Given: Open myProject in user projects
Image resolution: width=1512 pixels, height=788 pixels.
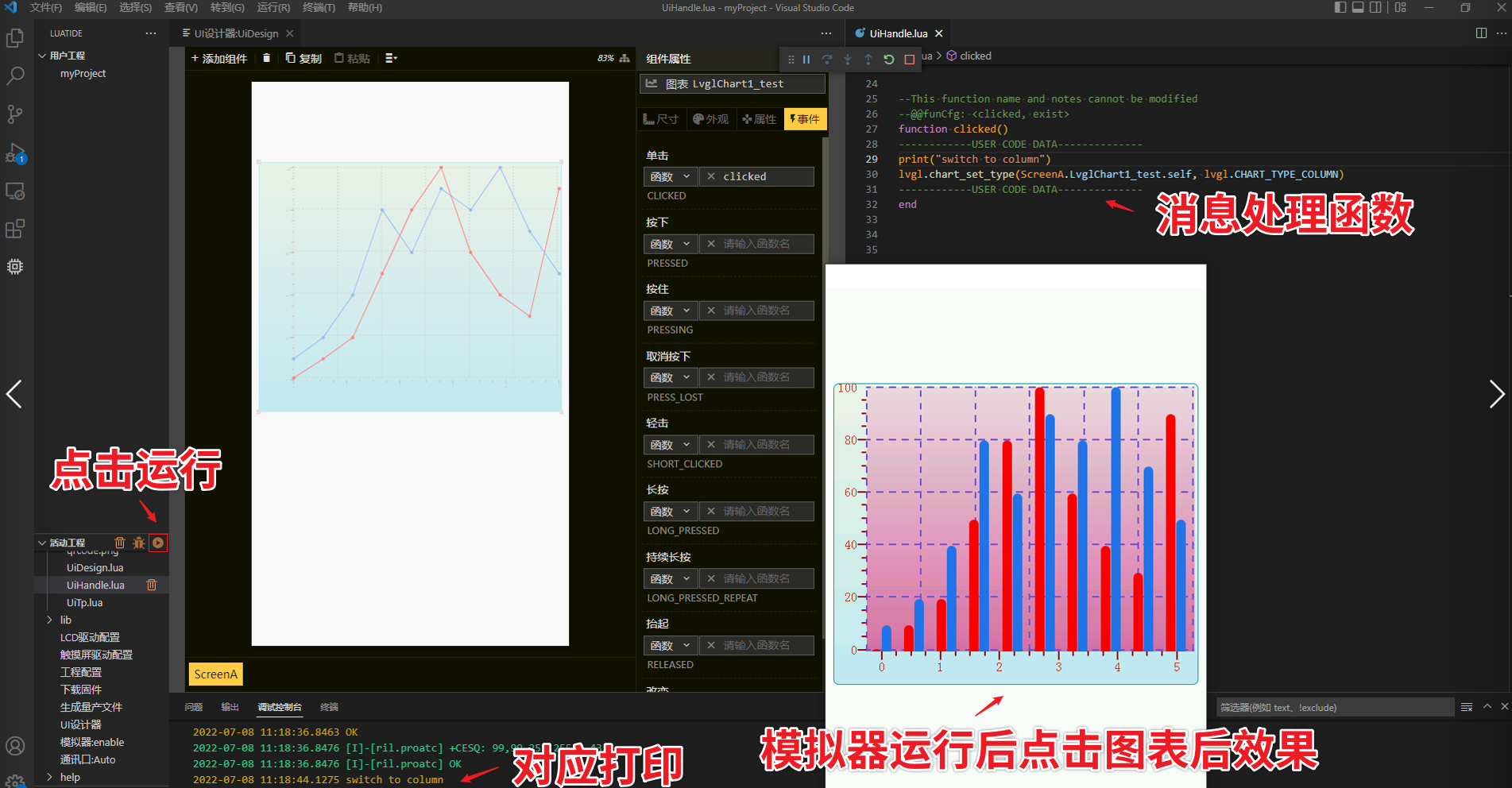Looking at the screenshot, I should coord(83,73).
